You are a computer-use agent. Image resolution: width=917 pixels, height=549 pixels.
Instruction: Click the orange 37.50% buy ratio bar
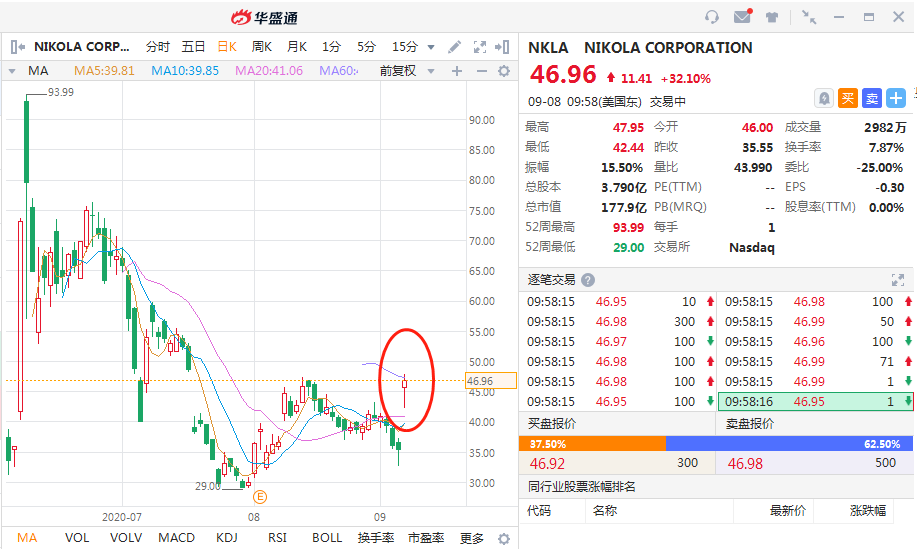tap(592, 444)
